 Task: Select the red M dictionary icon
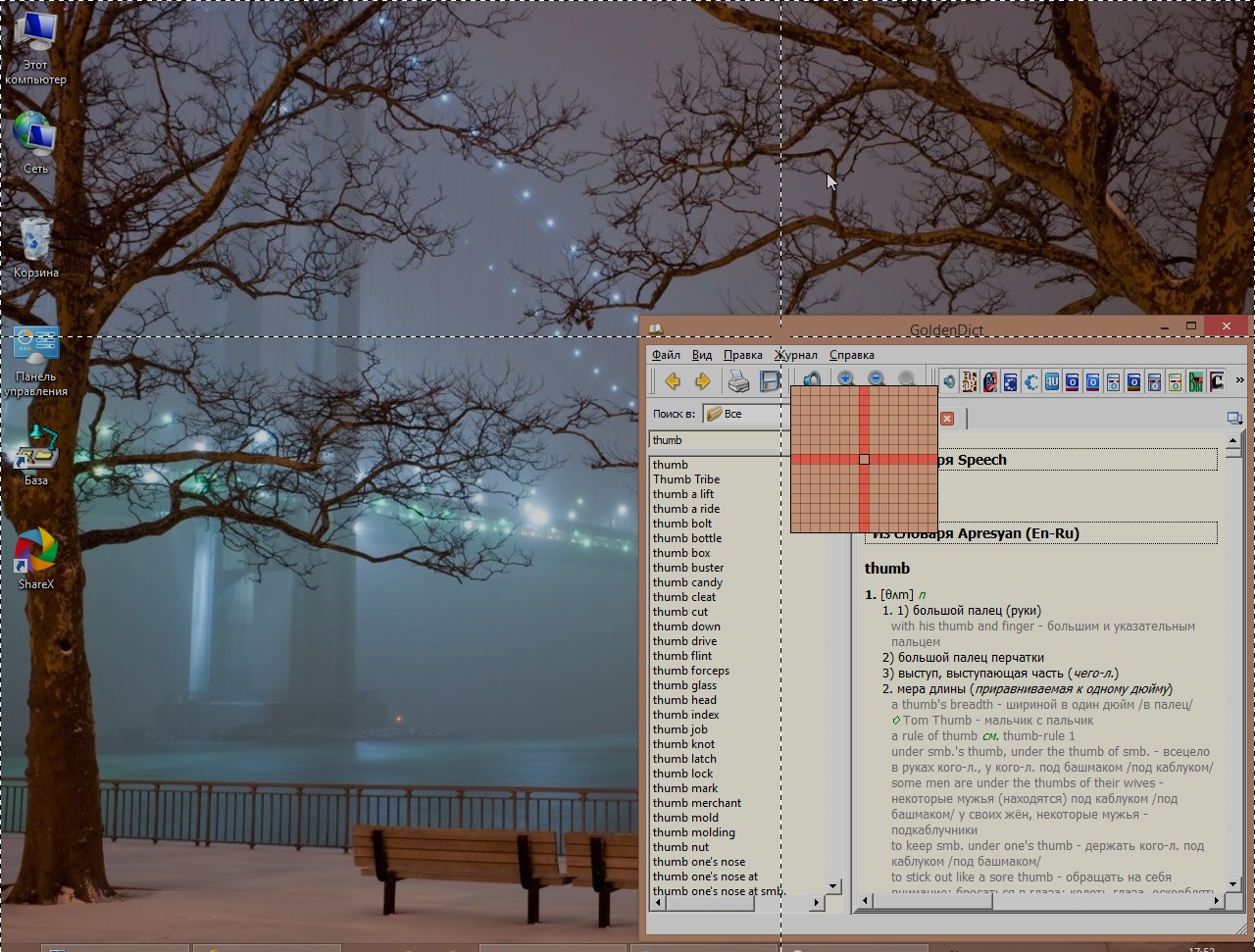click(x=990, y=381)
